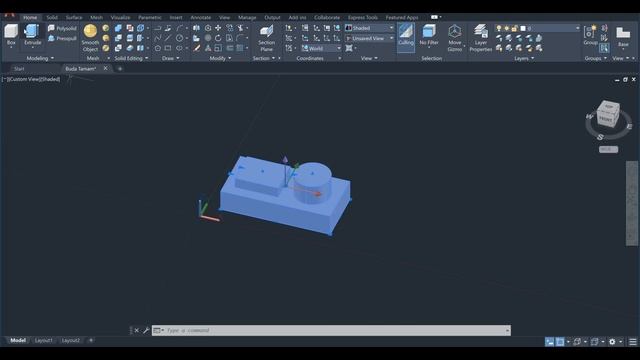Open the No Filter selection dropdown
This screenshot has width=640, height=360.
pos(429,35)
